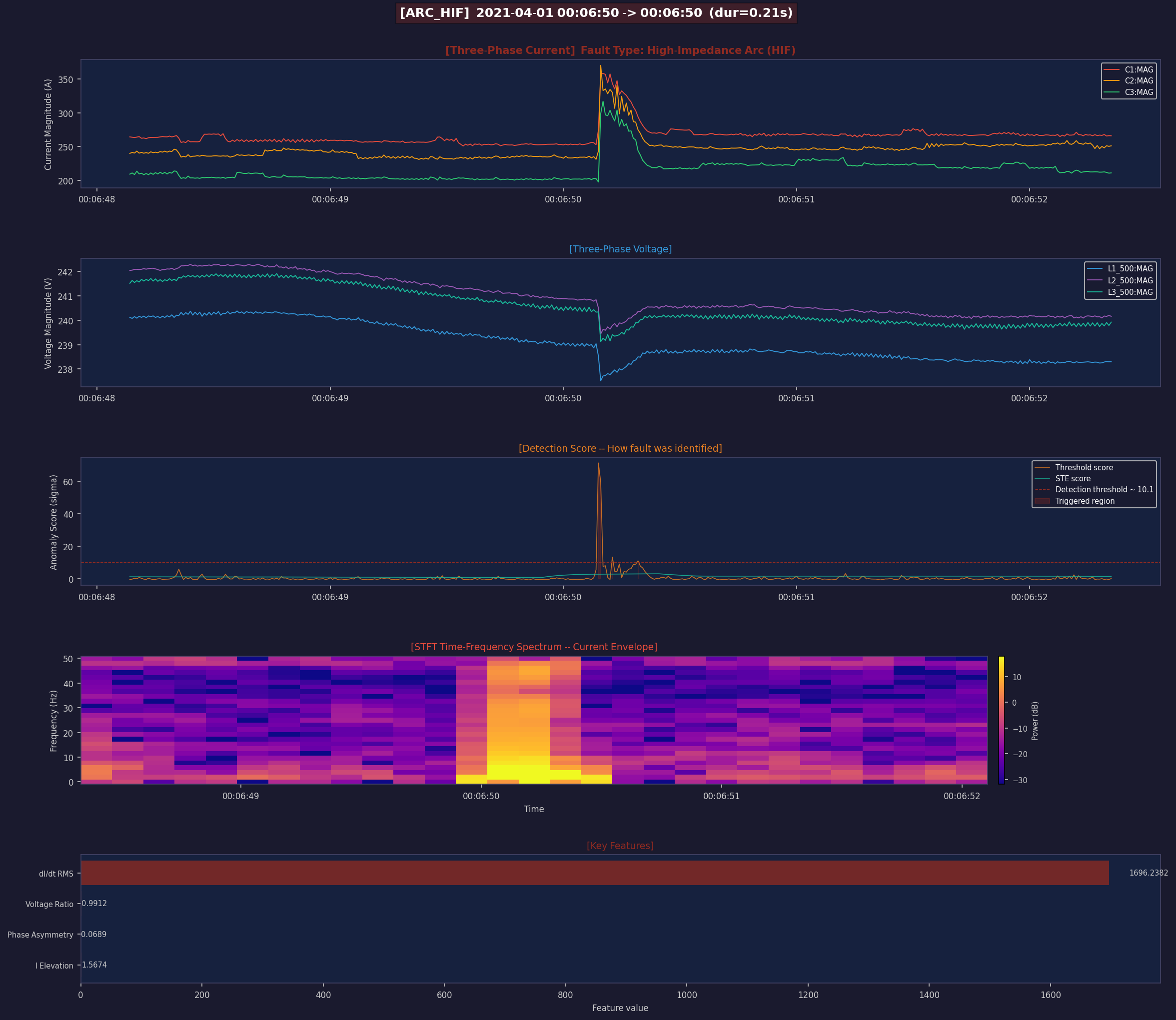Click the Three-Phase Voltage chart title

click(x=620, y=249)
